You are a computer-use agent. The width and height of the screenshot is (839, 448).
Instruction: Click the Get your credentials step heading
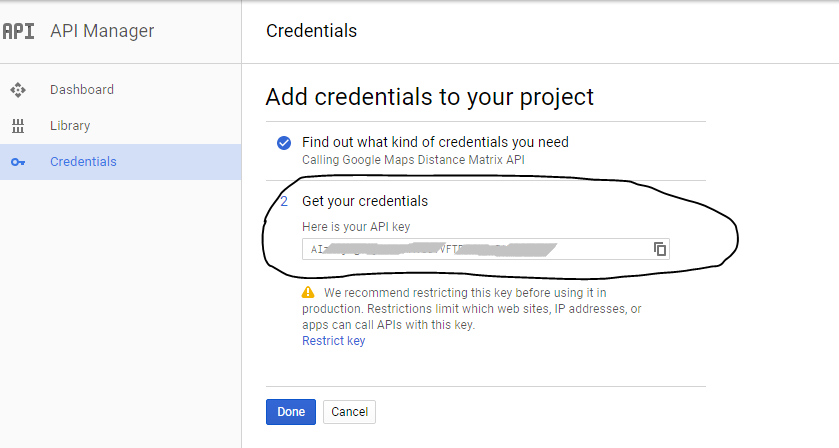pyautogui.click(x=365, y=201)
